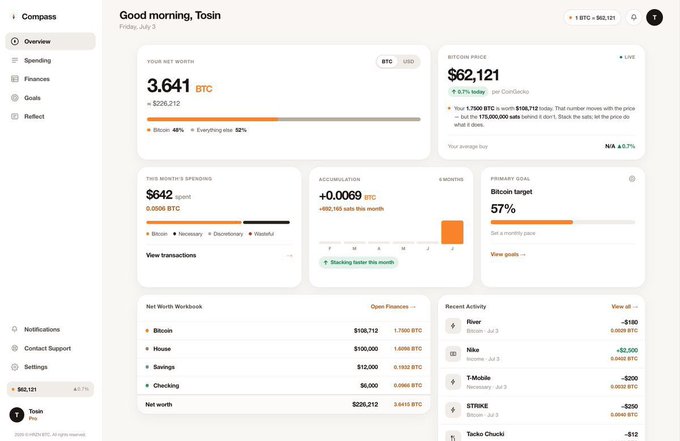Click the Settings gear icon in sidebar
Image resolution: width=680 pixels, height=441 pixels.
tap(15, 367)
